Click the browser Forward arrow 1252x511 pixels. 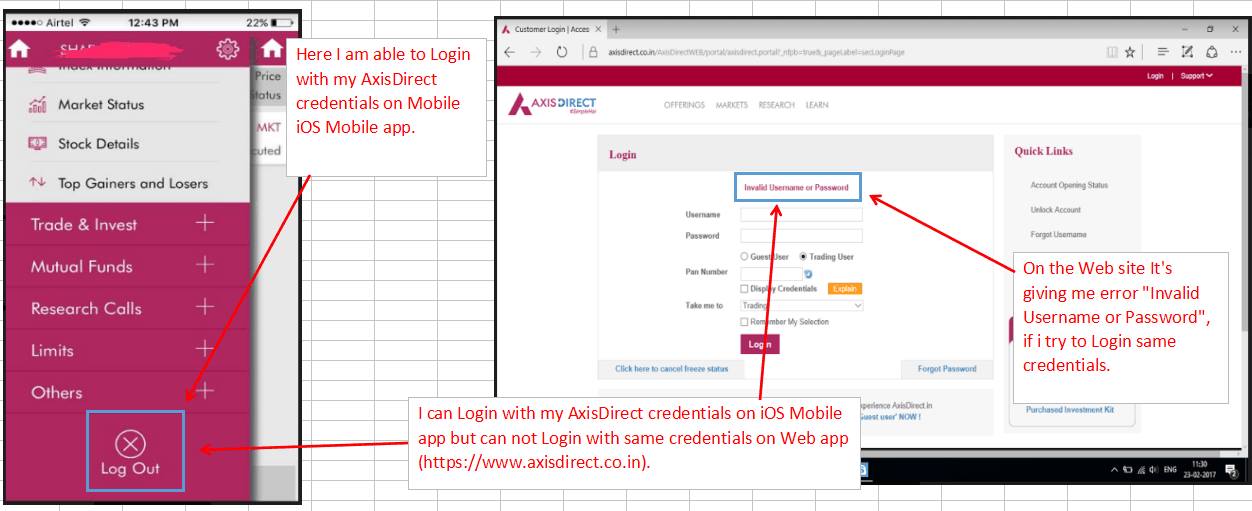[x=536, y=52]
